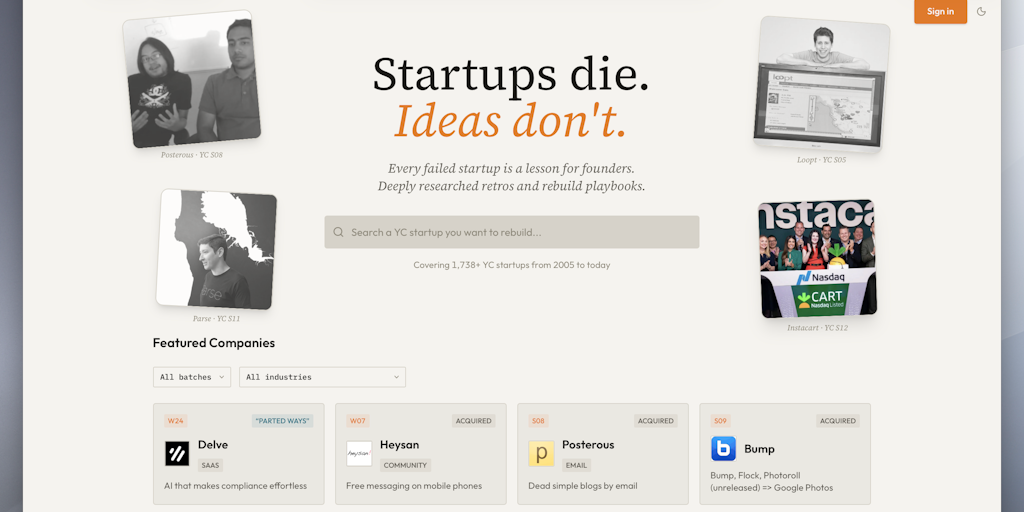Viewport: 1024px width, 512px height.
Task: Open the Heysan company card title
Action: point(399,444)
